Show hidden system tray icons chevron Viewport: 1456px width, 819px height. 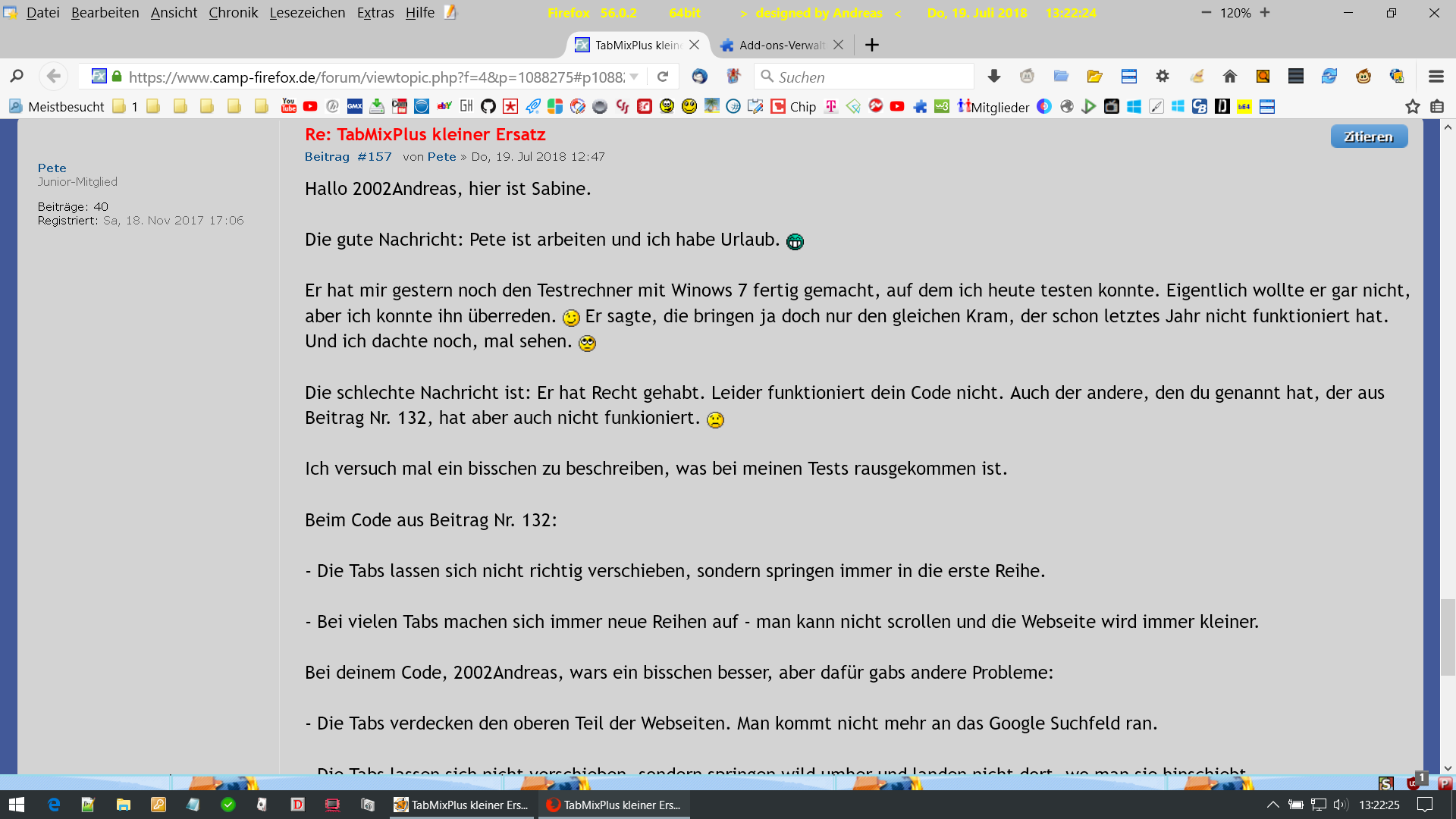1273,805
